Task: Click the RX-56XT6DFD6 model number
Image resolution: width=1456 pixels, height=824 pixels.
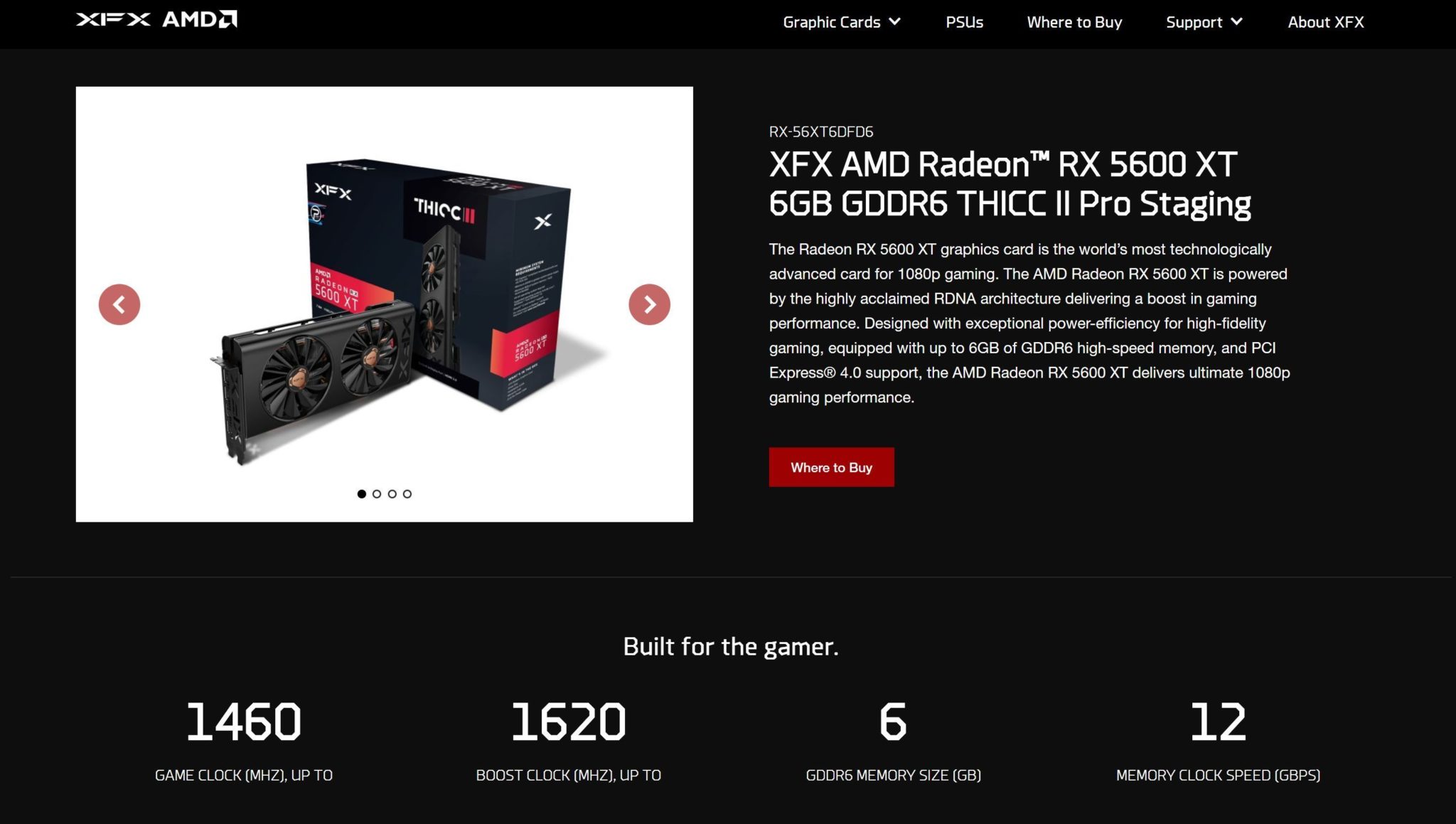Action: [x=821, y=132]
